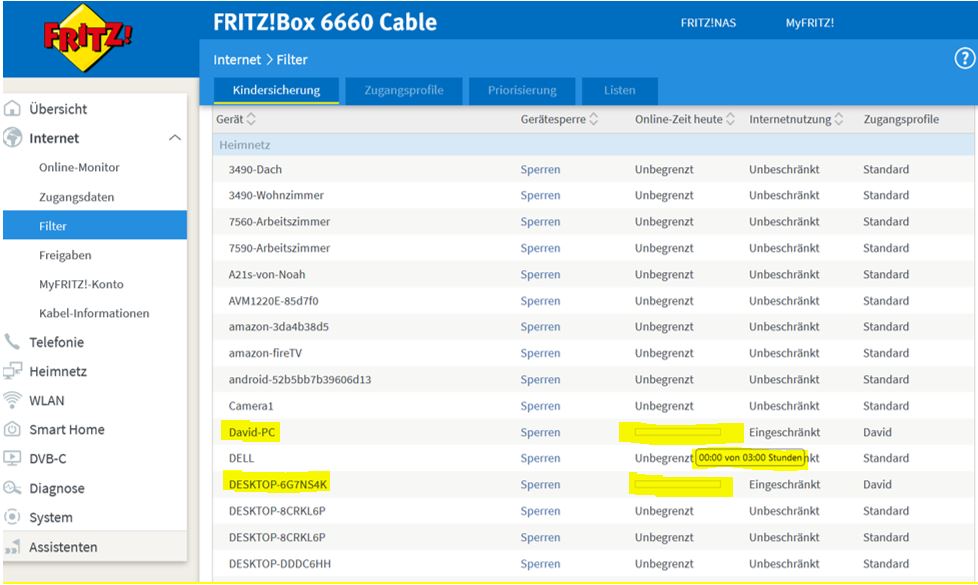Open Heimnetz in sidebar
The width and height of the screenshot is (978, 585).
click(58, 372)
